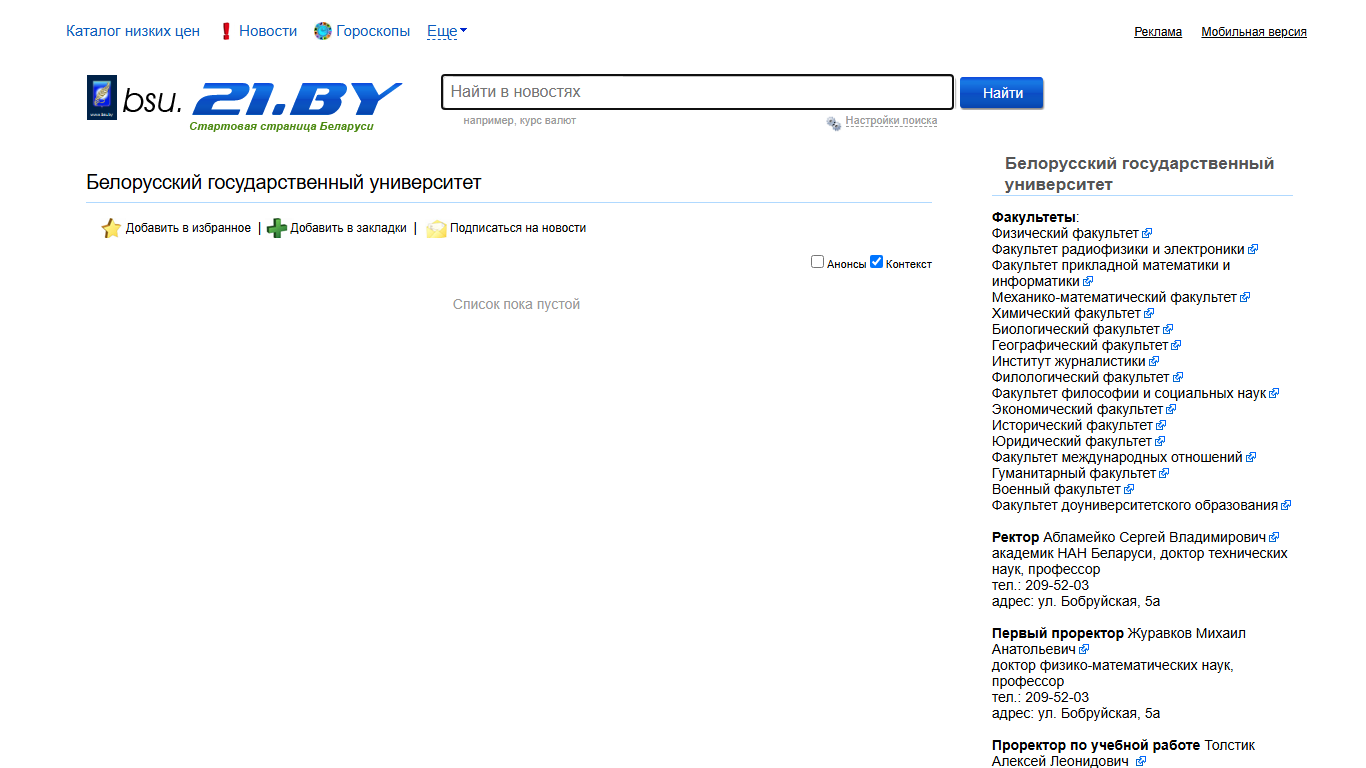Go to Новости section
This screenshot has height=768, width=1366.
click(x=268, y=31)
